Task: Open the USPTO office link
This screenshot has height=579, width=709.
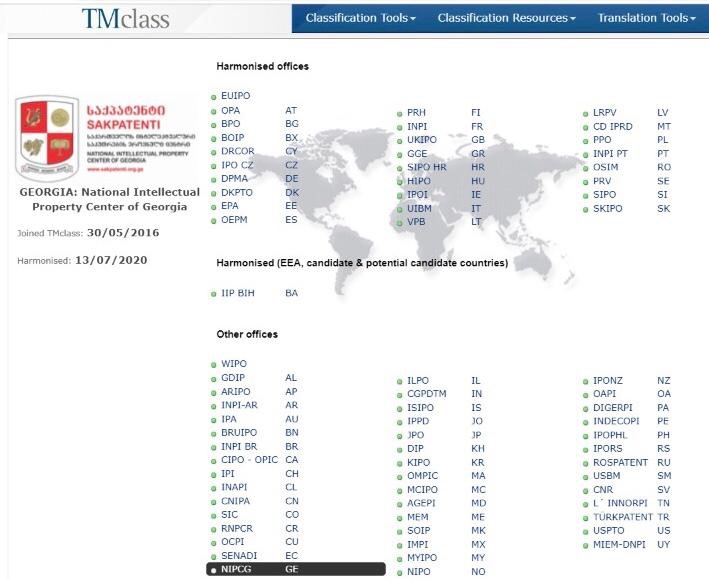Action: pyautogui.click(x=608, y=530)
